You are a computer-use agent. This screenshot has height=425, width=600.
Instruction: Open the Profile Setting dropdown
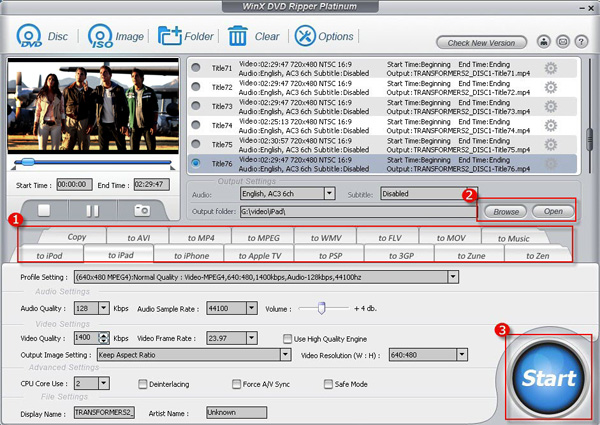[x=453, y=277]
